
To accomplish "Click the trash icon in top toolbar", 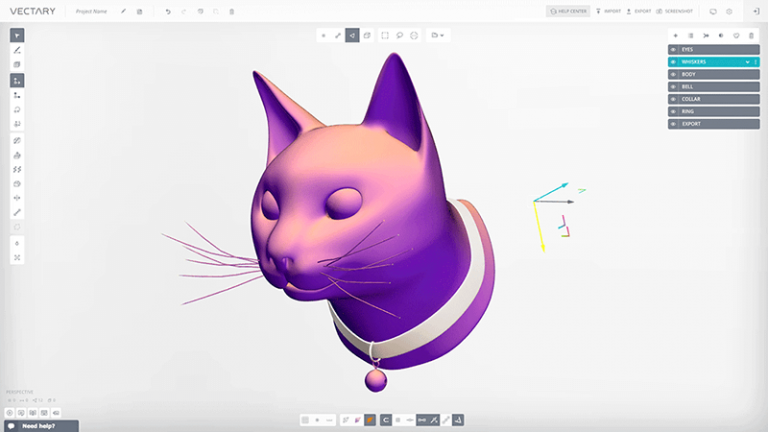I will tap(232, 12).
